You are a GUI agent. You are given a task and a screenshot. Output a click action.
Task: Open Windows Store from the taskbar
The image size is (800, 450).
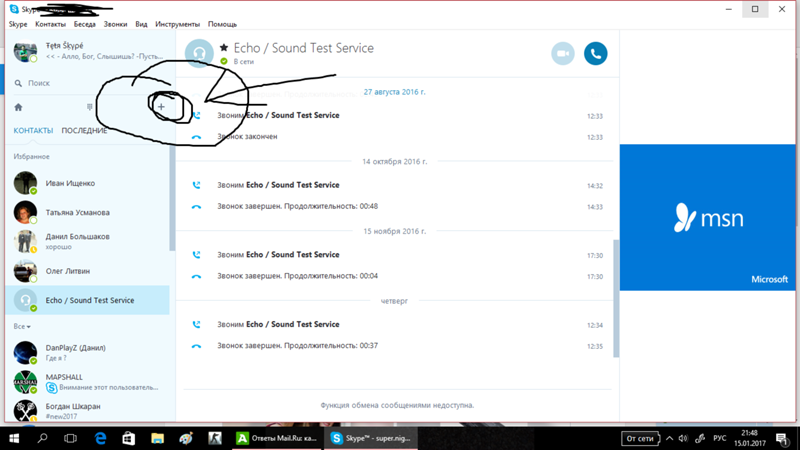click(x=129, y=438)
